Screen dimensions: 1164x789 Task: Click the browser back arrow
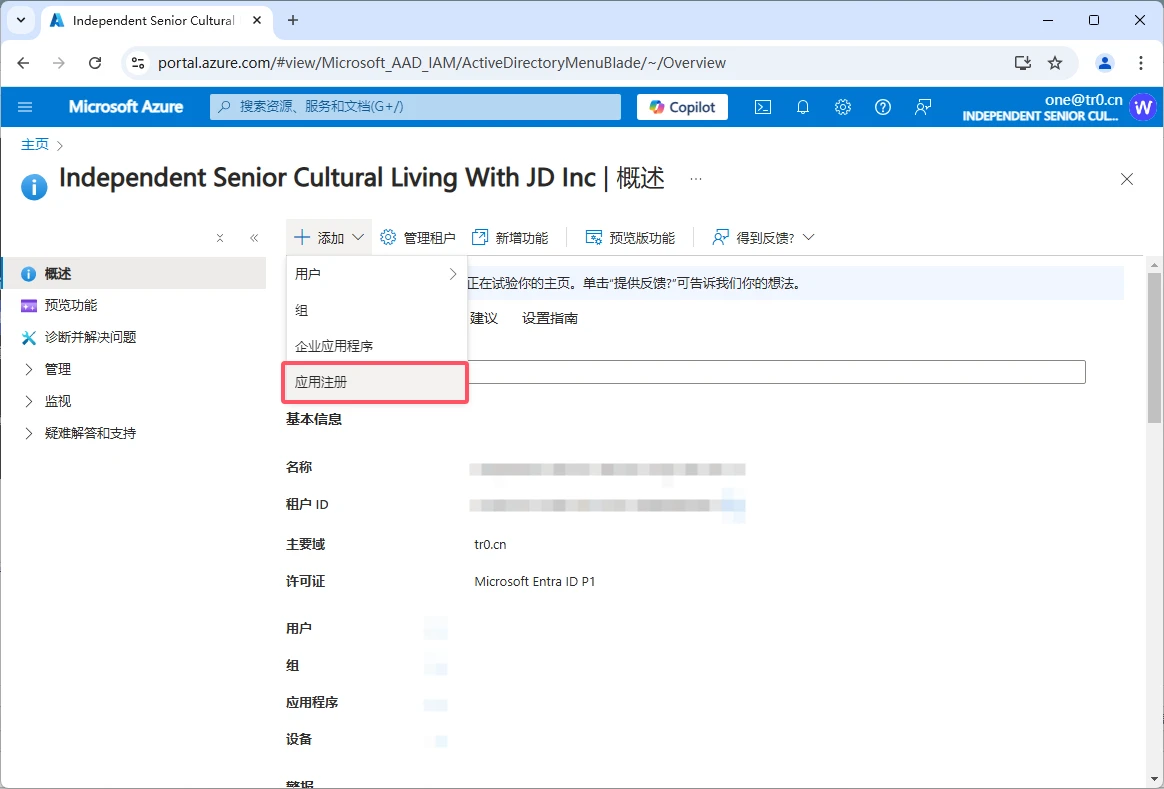coord(23,63)
